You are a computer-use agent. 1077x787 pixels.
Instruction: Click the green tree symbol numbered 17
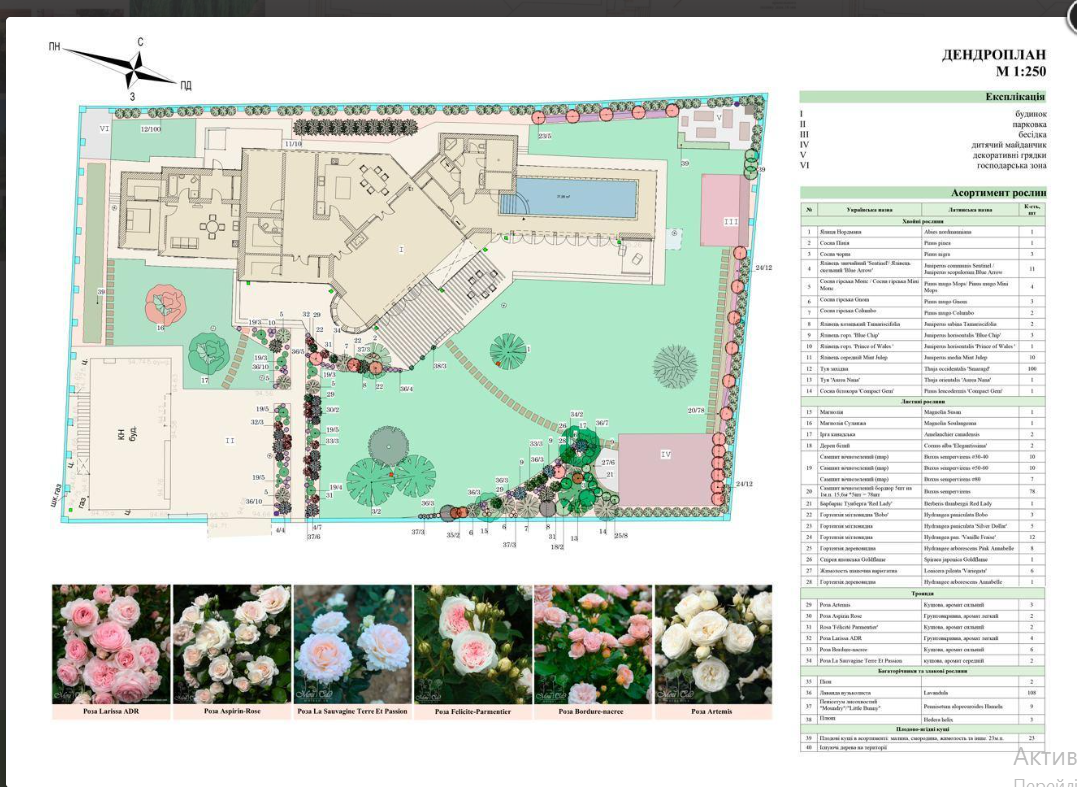click(x=209, y=352)
